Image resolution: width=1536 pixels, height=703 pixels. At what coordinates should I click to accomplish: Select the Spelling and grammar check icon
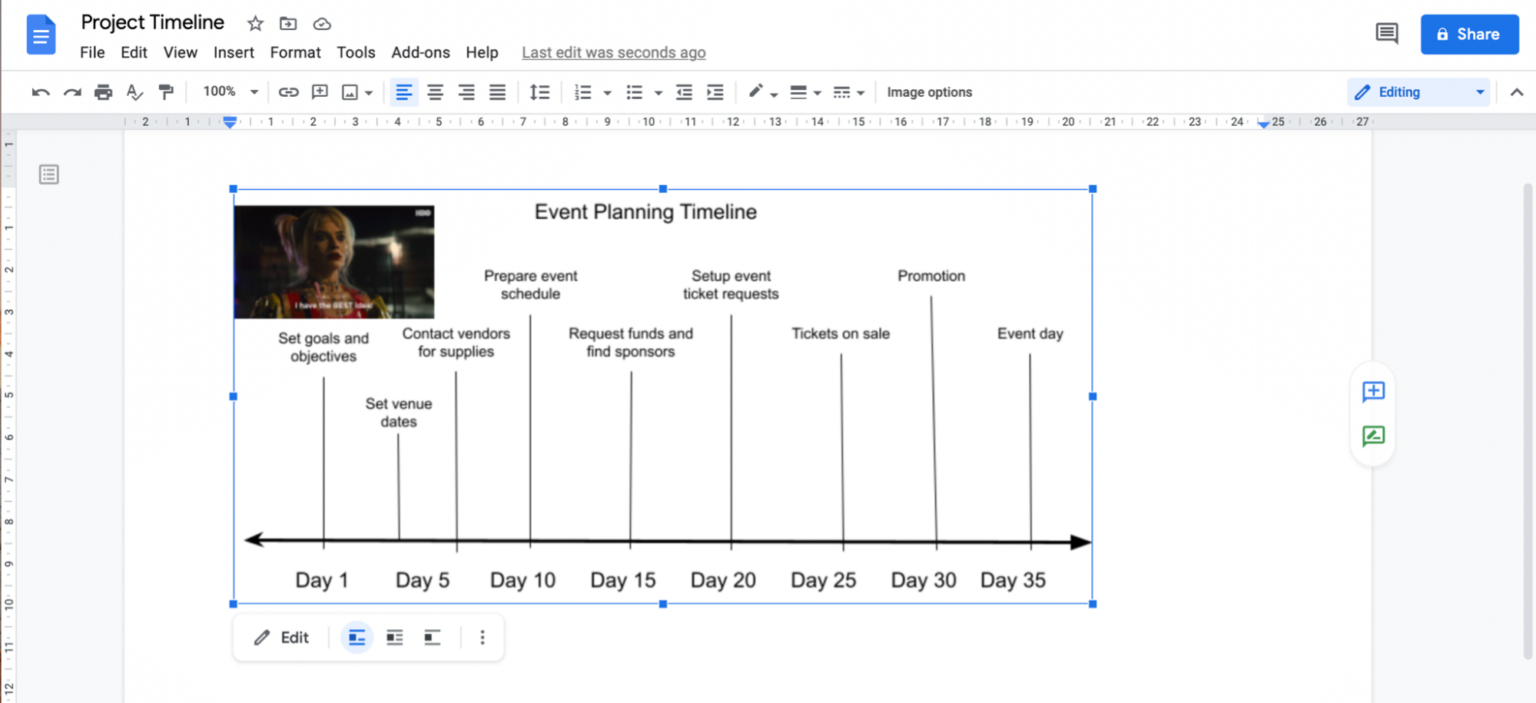click(134, 91)
